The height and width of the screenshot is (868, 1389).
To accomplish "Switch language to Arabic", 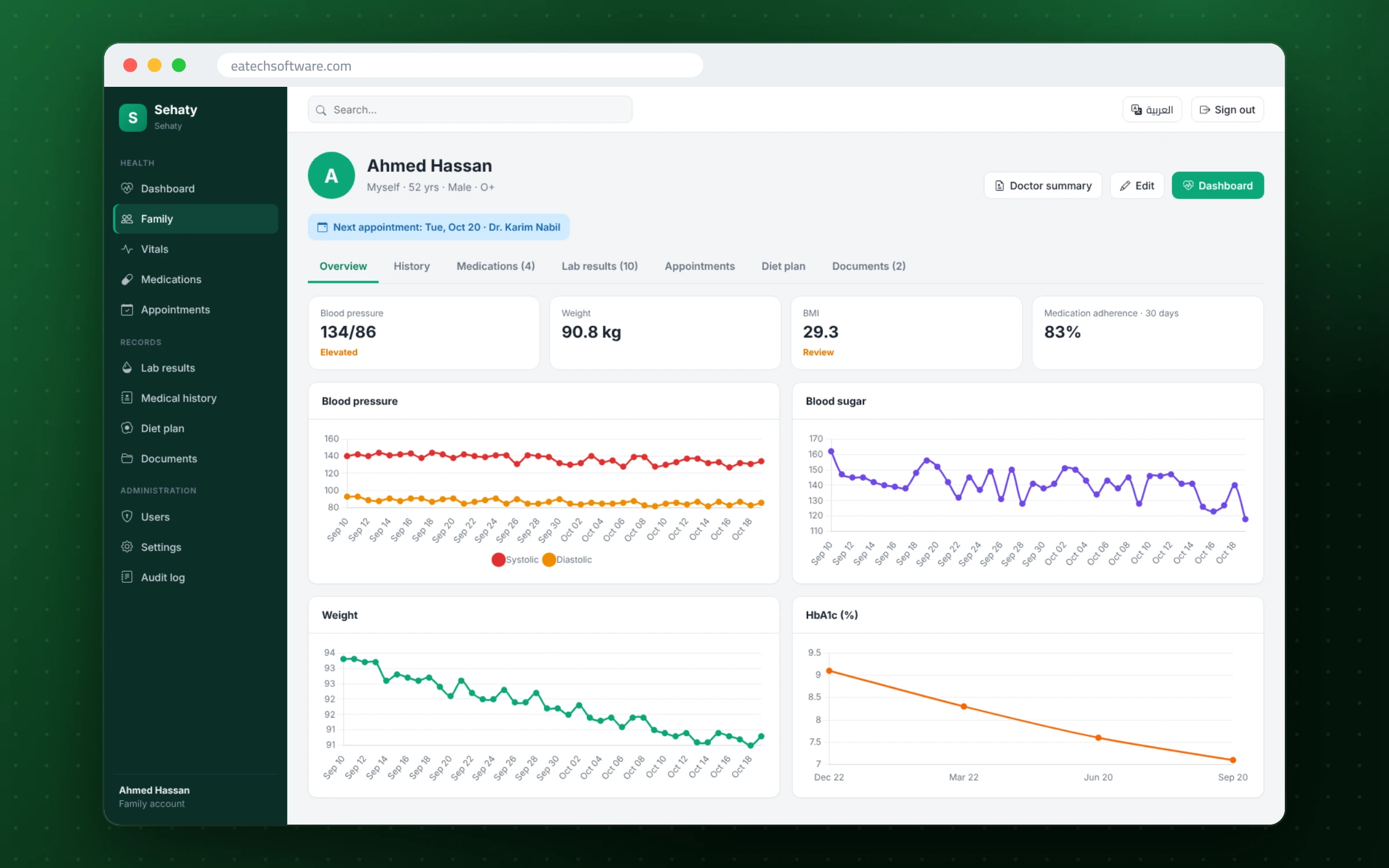I will (1152, 109).
